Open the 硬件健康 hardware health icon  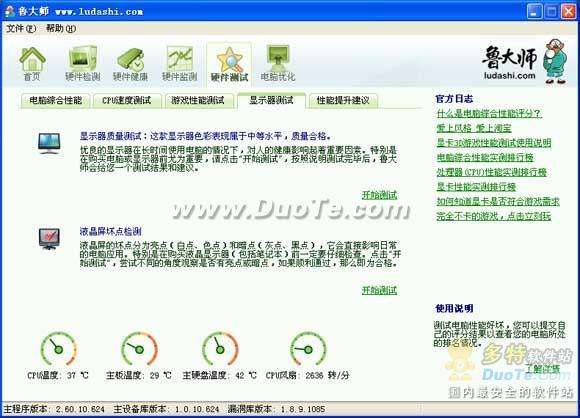[x=130, y=64]
